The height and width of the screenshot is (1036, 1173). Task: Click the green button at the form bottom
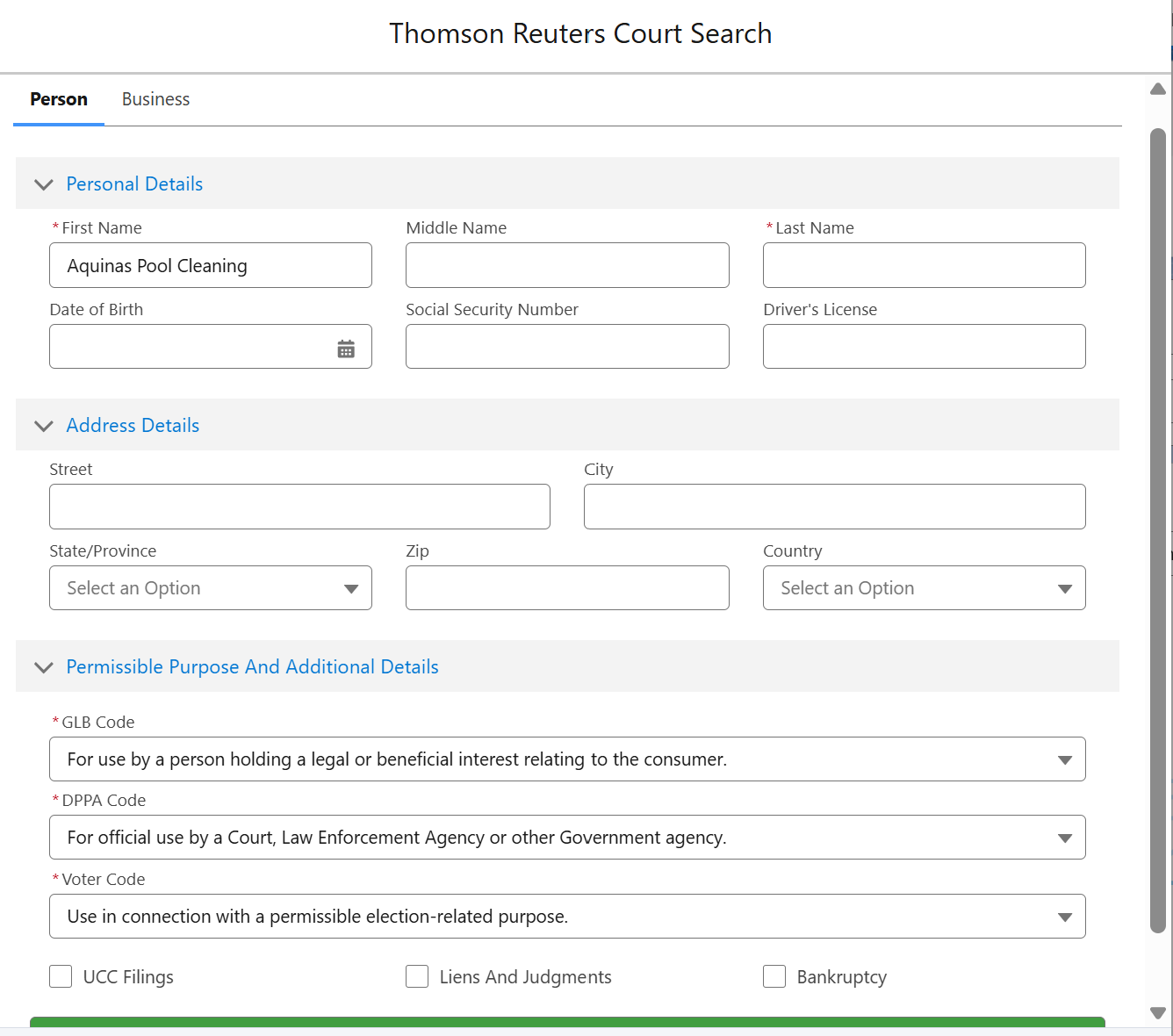567,1023
